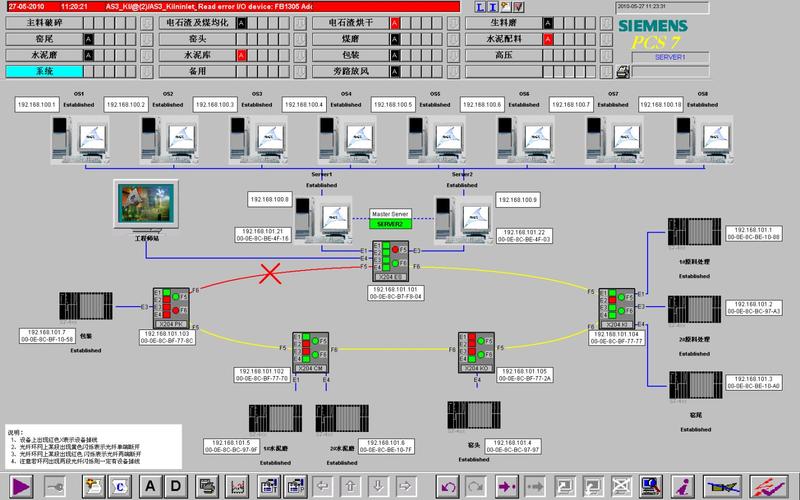The image size is (800, 500).
Task: Click the red squiggle icon at toolbar end
Action: pyautogui.click(x=769, y=486)
